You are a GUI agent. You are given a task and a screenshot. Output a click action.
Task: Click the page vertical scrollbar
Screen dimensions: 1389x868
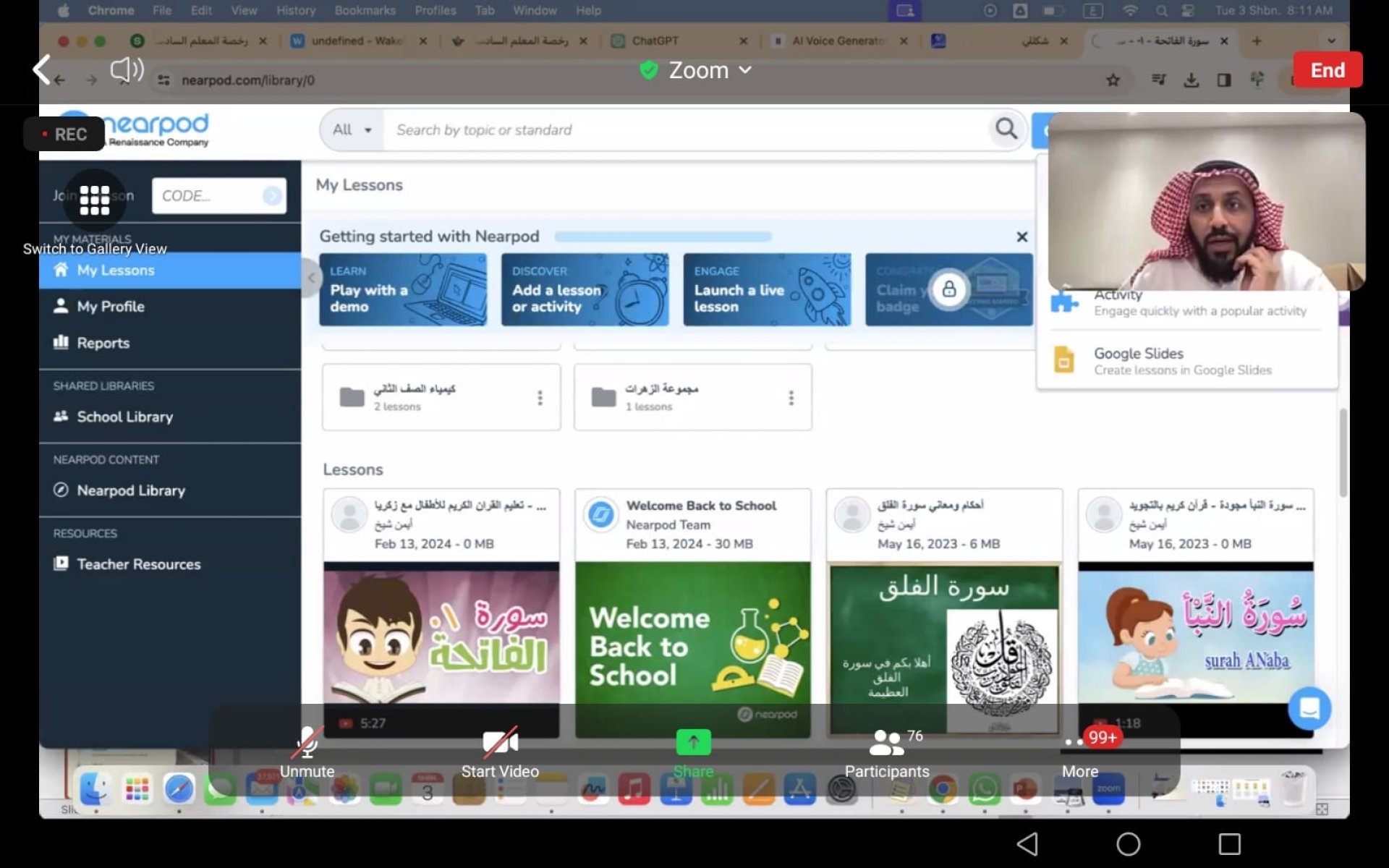coord(1343,453)
